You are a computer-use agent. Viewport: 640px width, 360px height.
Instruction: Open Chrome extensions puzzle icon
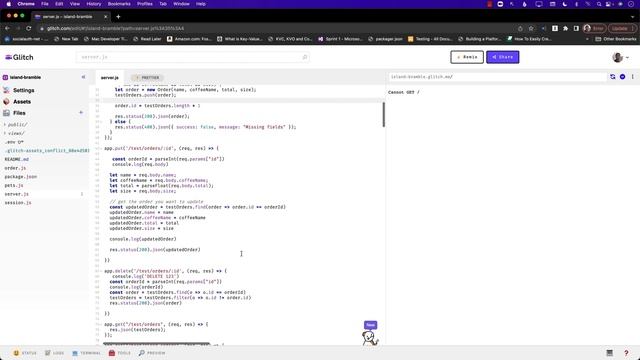pyautogui.click(x=565, y=28)
